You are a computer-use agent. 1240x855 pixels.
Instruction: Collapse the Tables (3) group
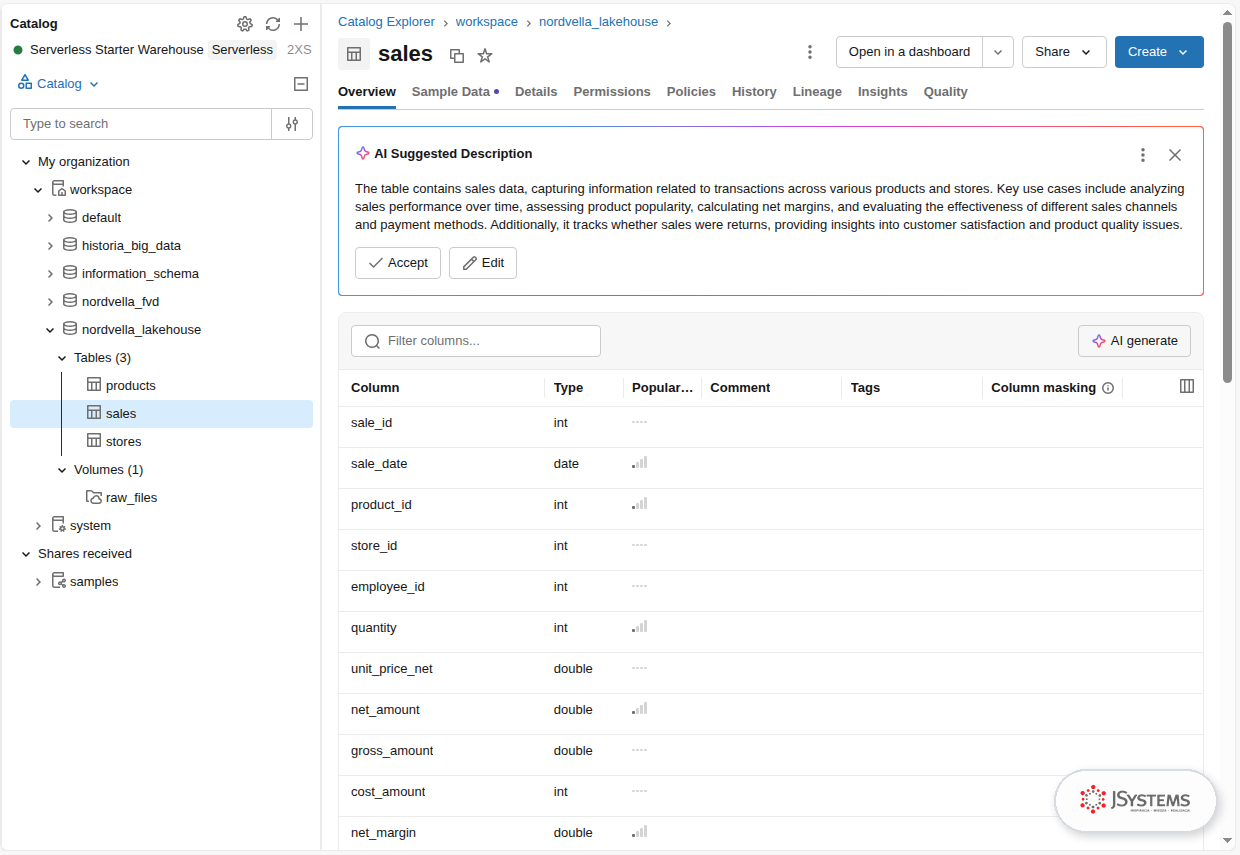coord(62,357)
